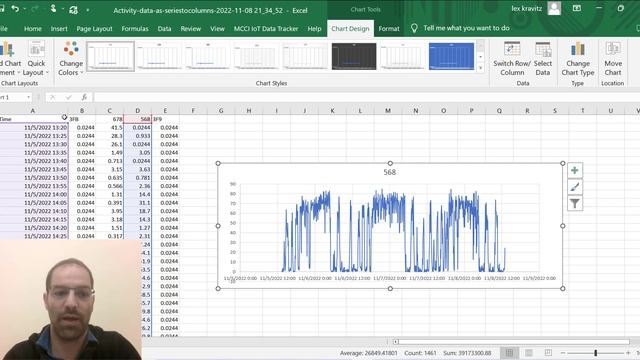Apply the blue background chart style
The width and height of the screenshot is (640, 360).
tap(451, 56)
